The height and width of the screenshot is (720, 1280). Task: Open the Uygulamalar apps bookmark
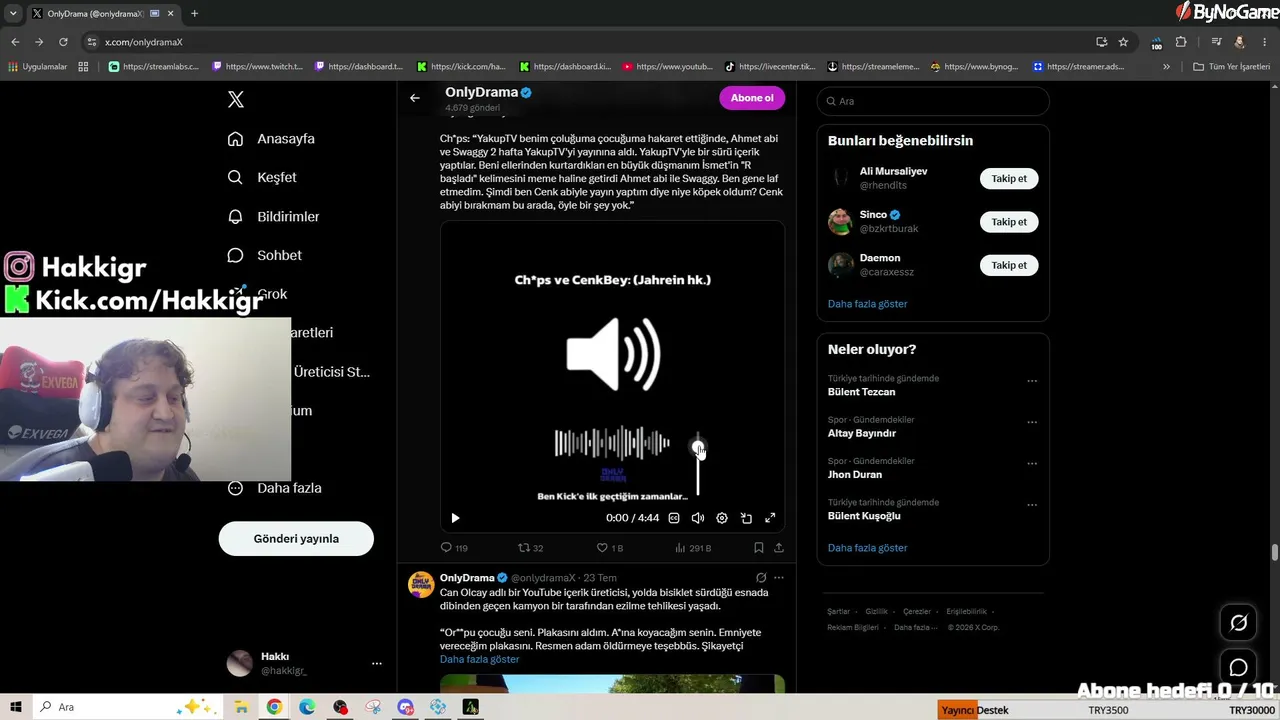click(x=37, y=67)
